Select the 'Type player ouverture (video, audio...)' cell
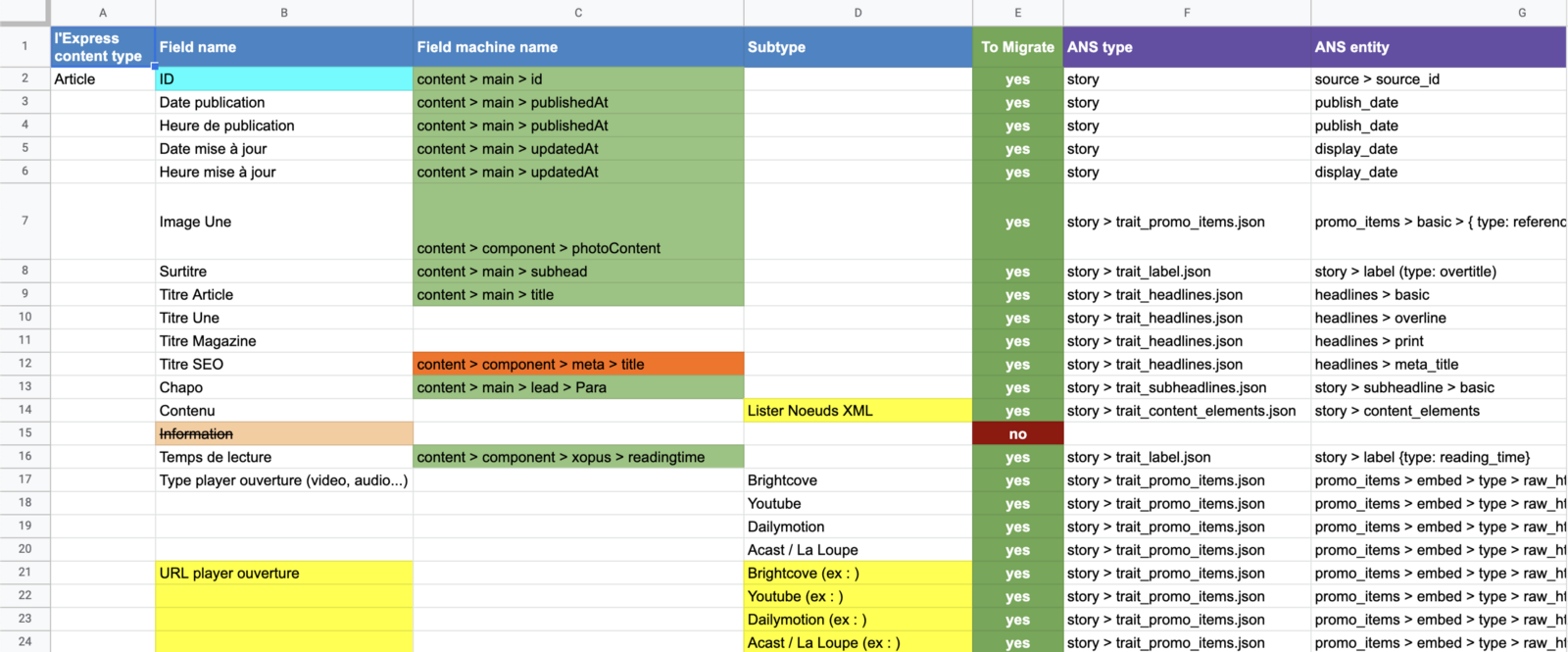This screenshot has width=1568, height=652. point(284,480)
